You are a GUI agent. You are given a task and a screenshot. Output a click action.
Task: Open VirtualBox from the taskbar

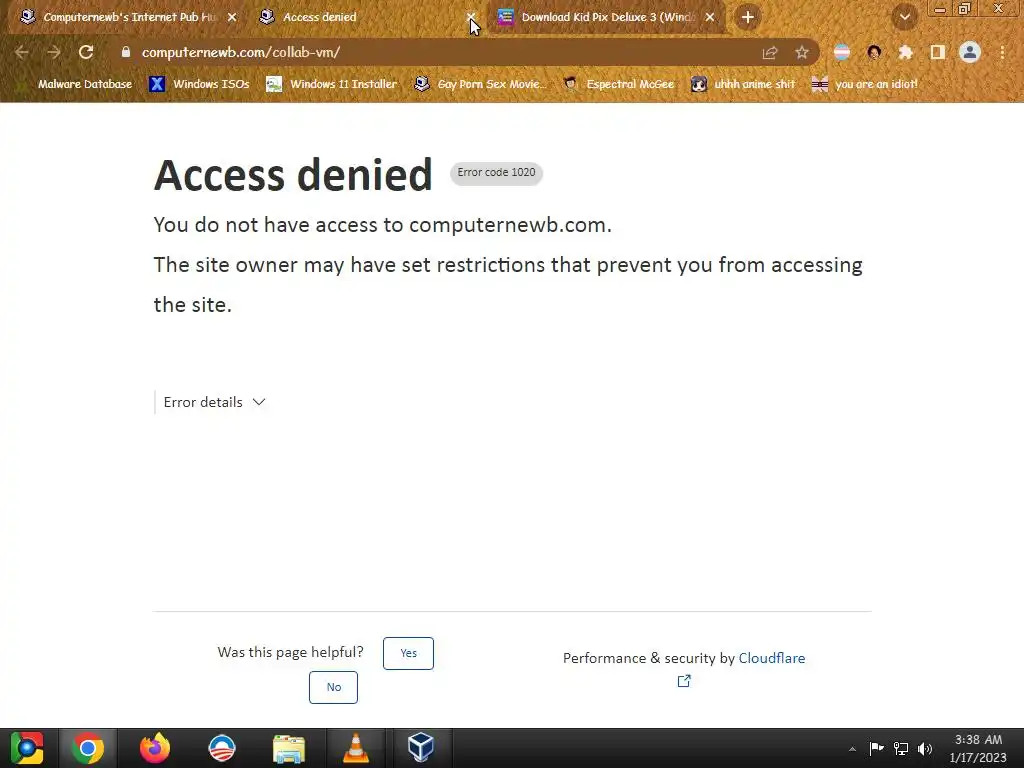coord(420,748)
